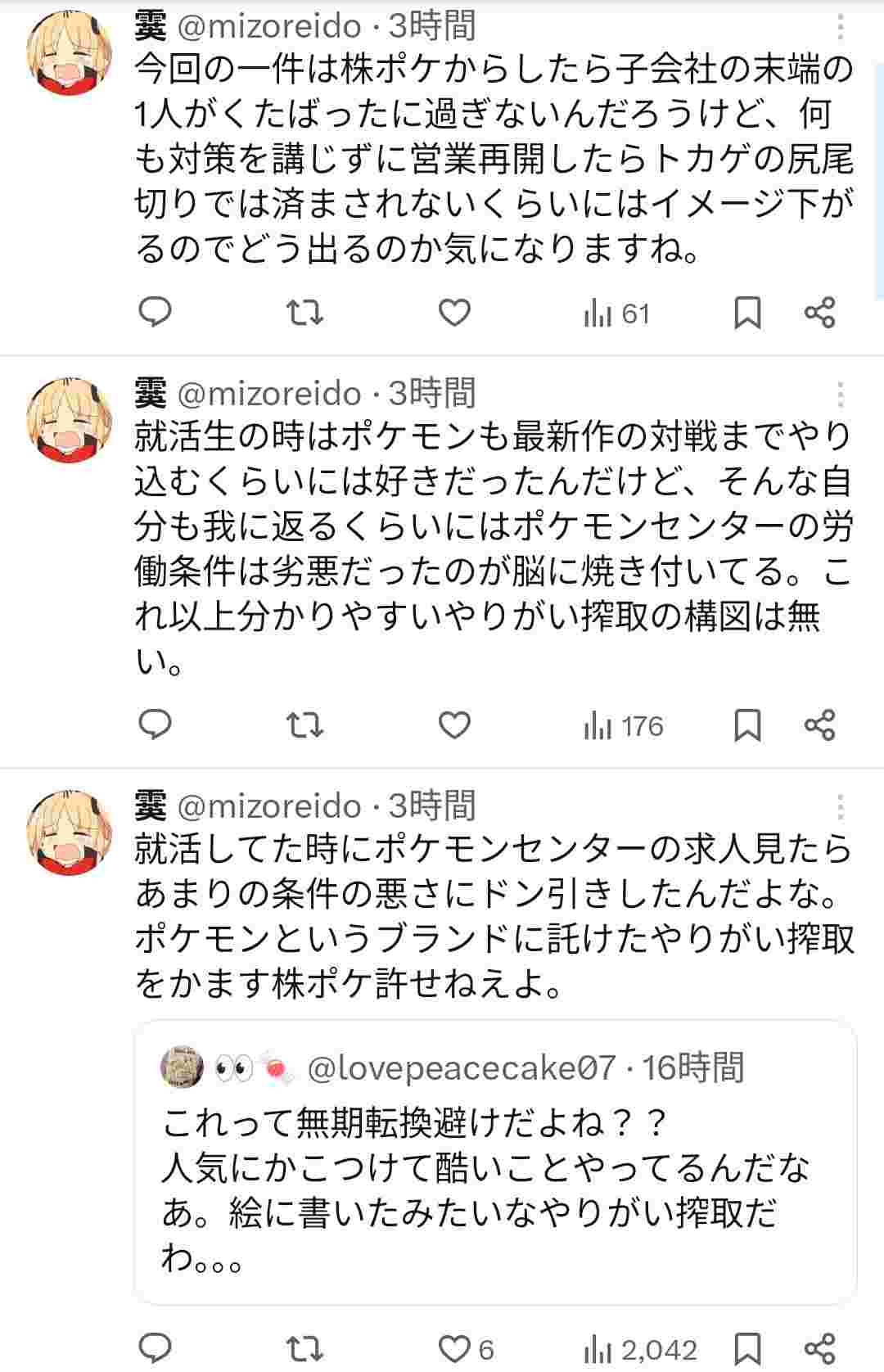Retweet the post with 176 views

[304, 725]
